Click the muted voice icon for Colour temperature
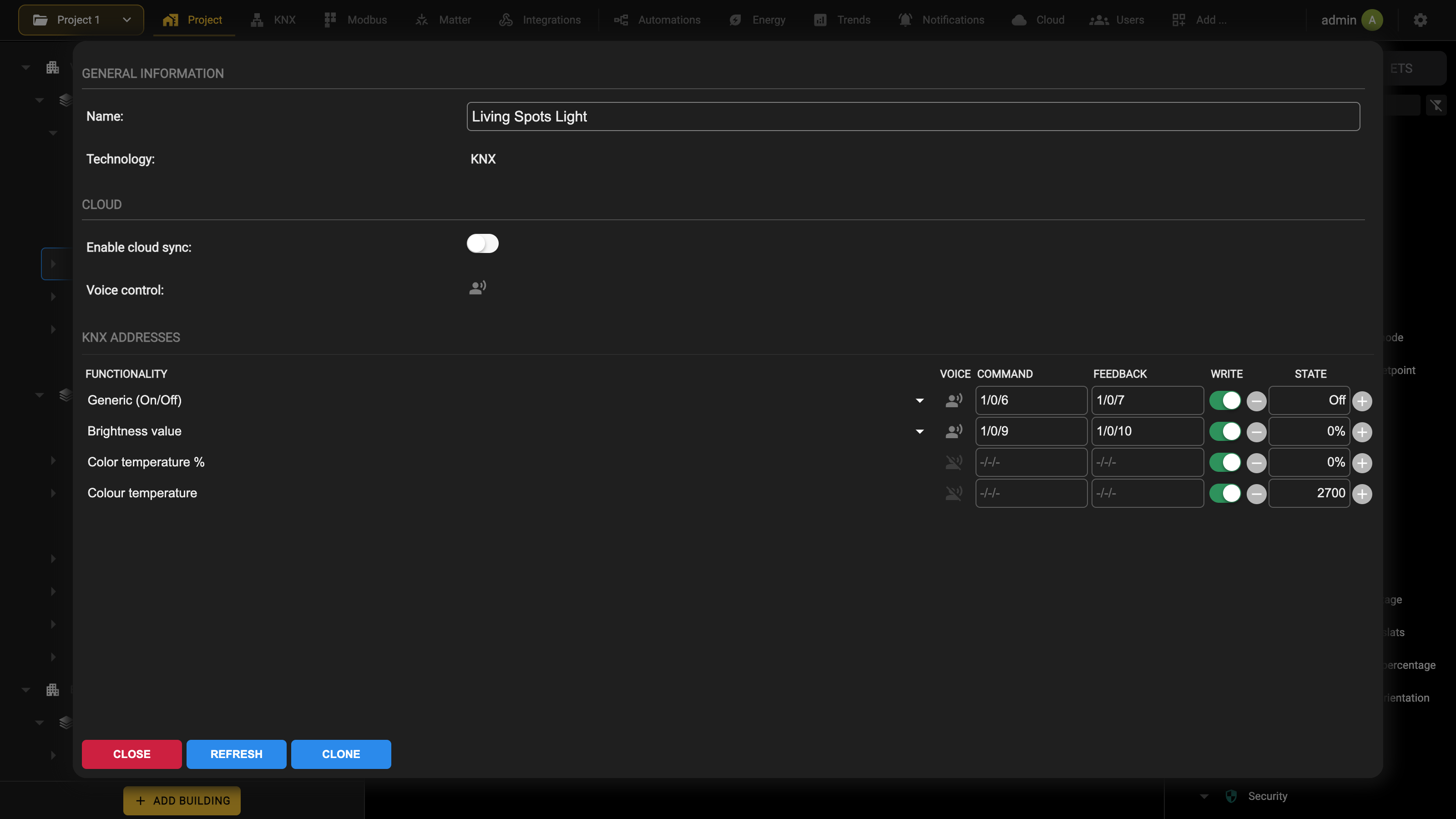Screen dimensions: 1456x819 point(954,493)
